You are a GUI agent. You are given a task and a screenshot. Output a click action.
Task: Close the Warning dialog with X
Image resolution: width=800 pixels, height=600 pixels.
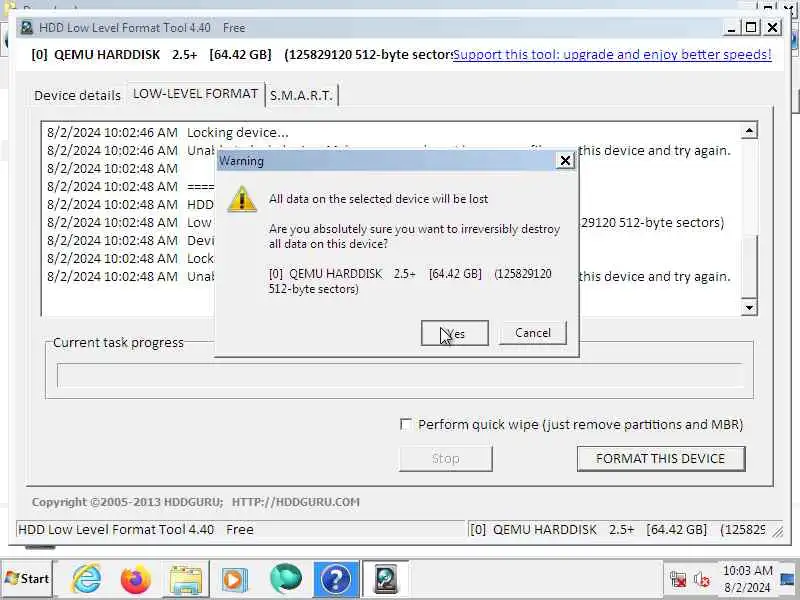pos(565,161)
